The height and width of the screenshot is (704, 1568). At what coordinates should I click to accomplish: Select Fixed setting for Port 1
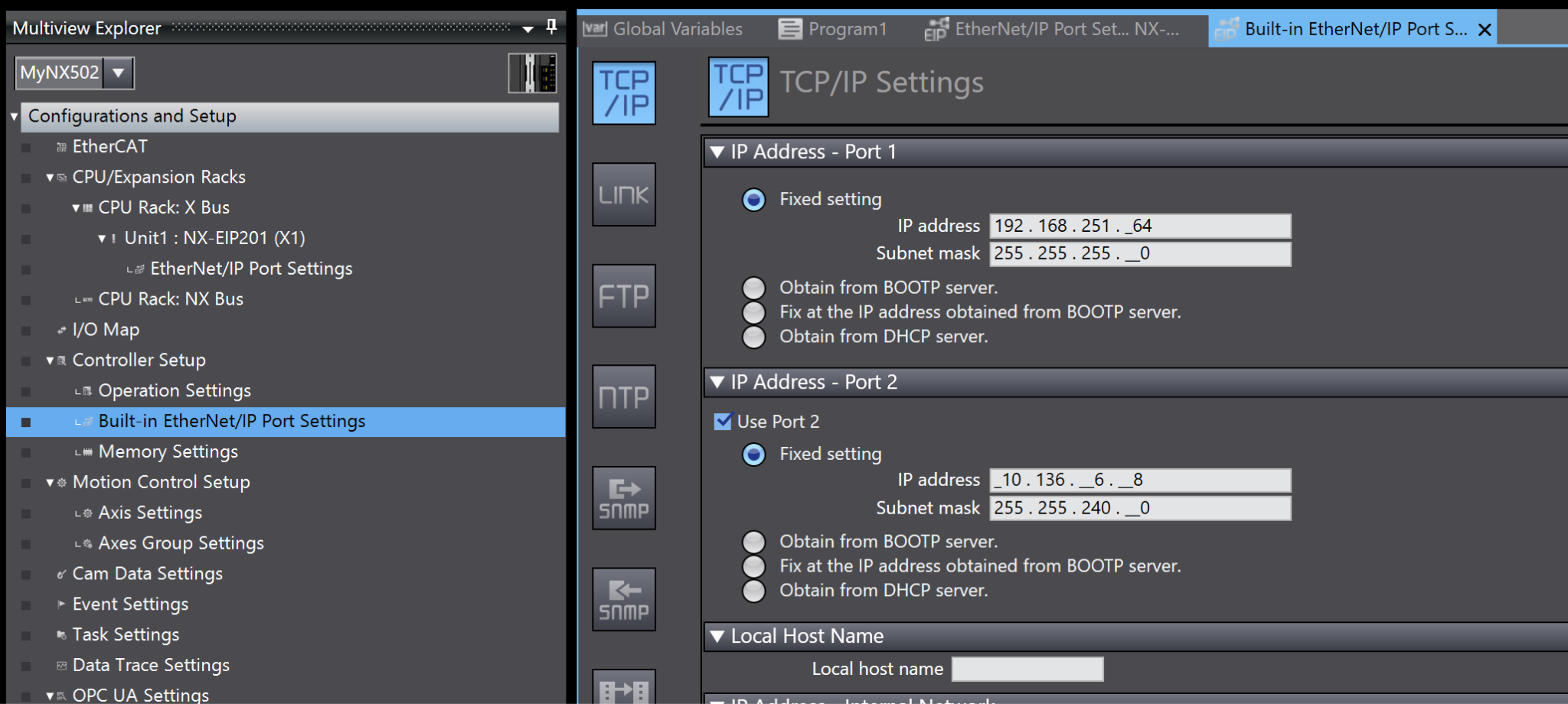(x=754, y=200)
